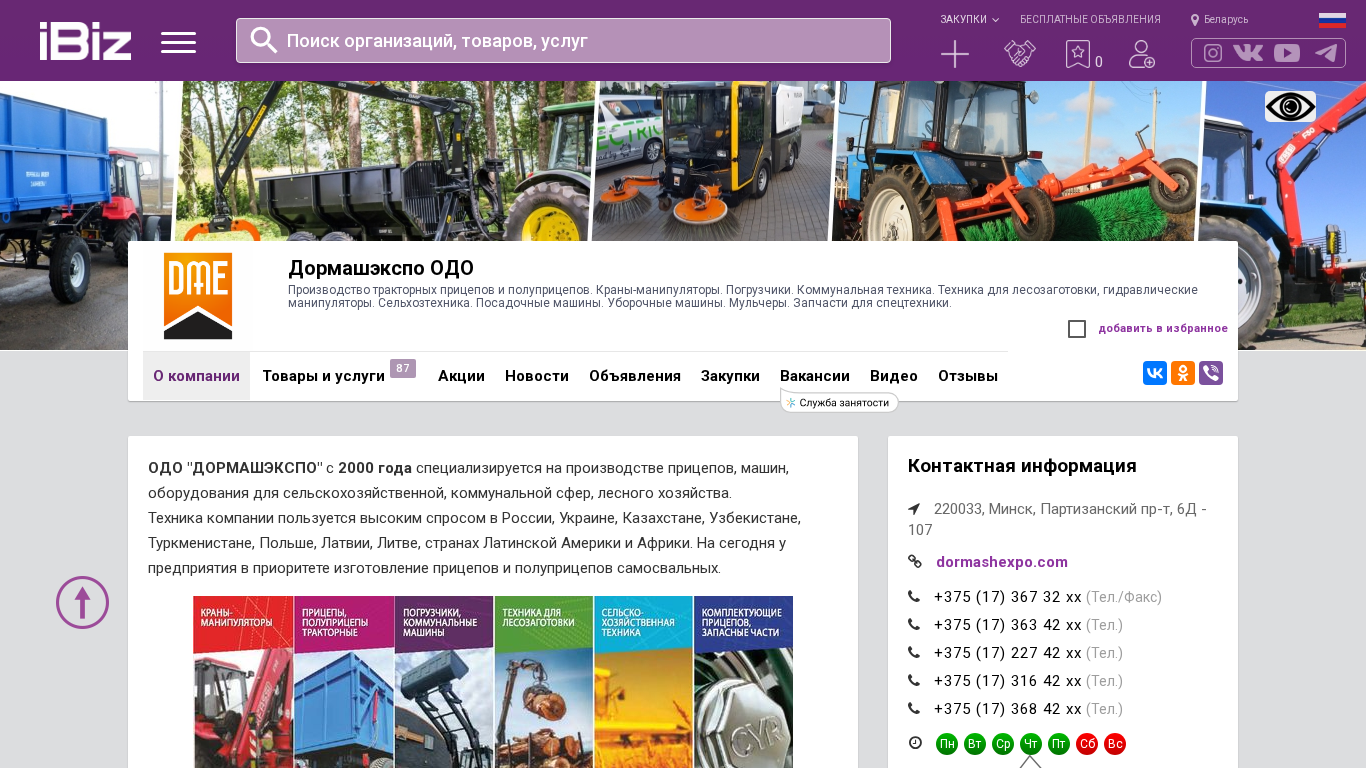This screenshot has height=768, width=1366.
Task: Click the location pin icon near Беларусь
Action: [1195, 20]
